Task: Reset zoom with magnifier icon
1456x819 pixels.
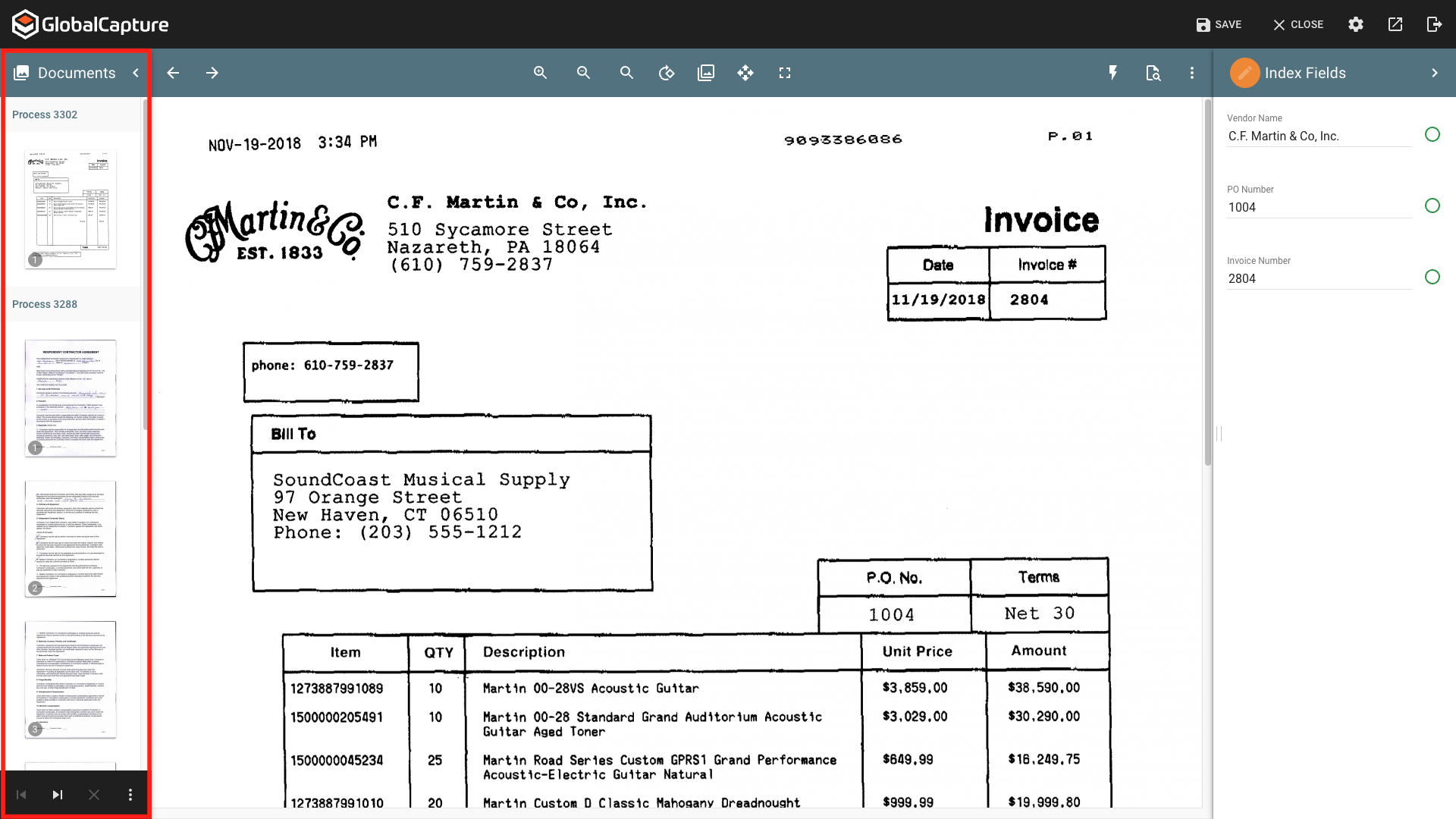Action: coord(626,73)
